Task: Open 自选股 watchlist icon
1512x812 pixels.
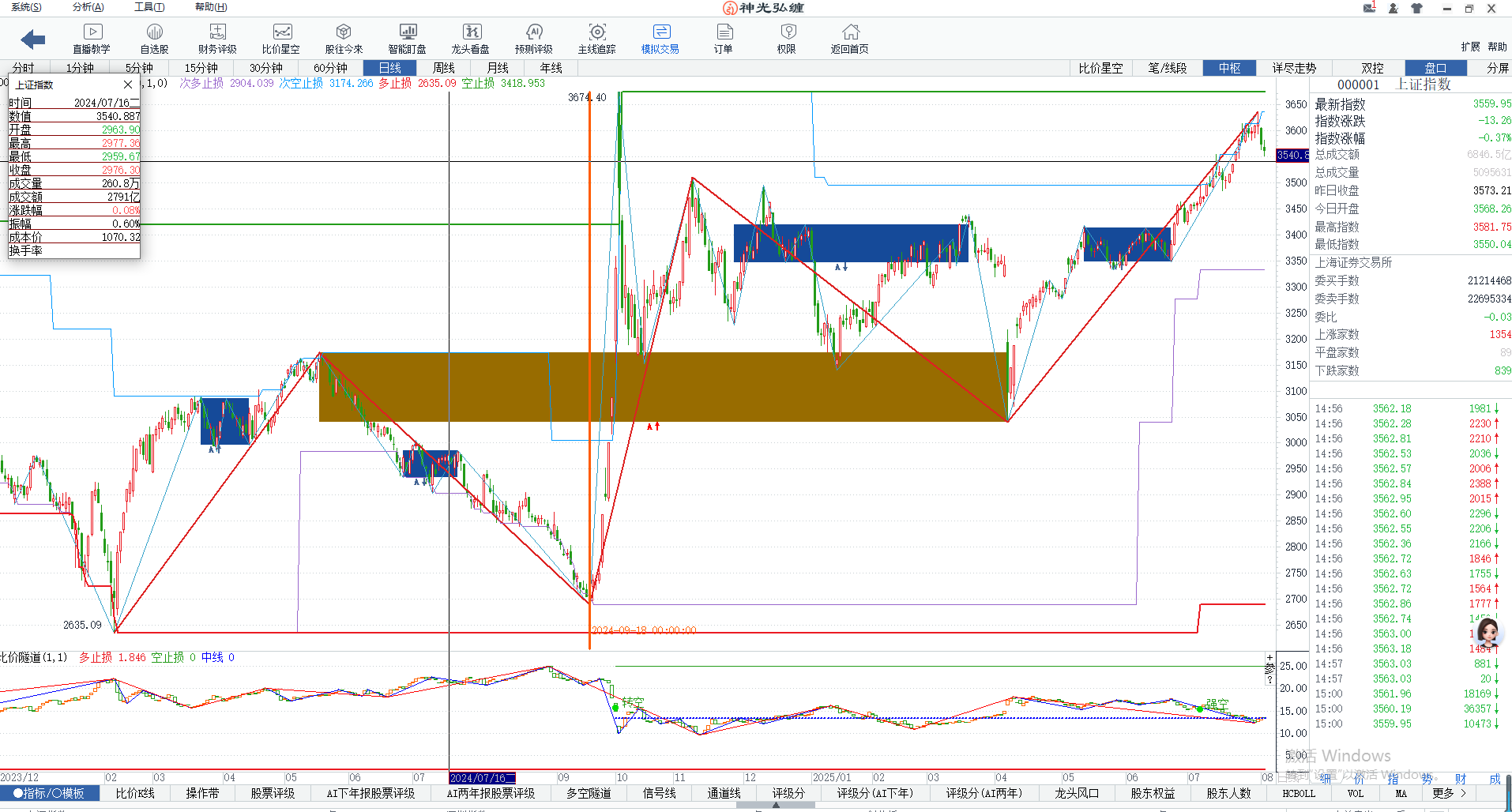Action: 155,32
